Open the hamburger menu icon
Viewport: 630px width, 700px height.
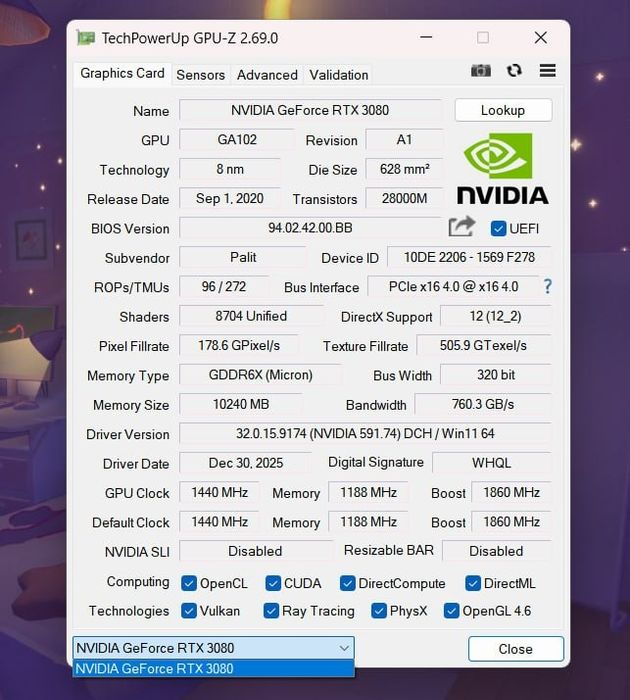[547, 71]
